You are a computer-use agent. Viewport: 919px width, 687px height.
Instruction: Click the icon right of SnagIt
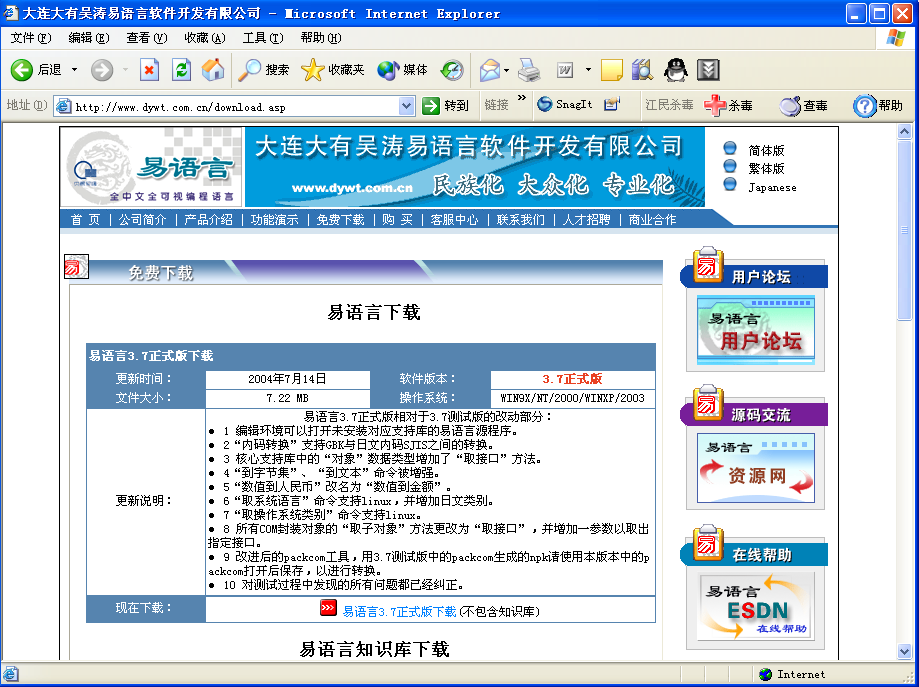[x=612, y=104]
